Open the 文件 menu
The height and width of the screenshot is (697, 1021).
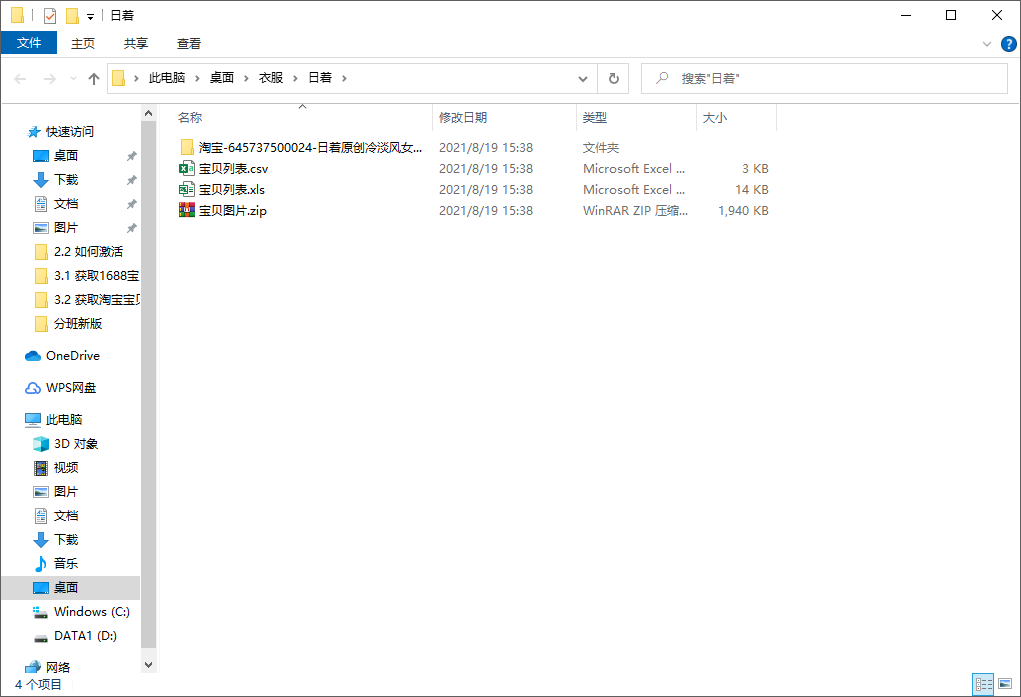pyautogui.click(x=29, y=43)
